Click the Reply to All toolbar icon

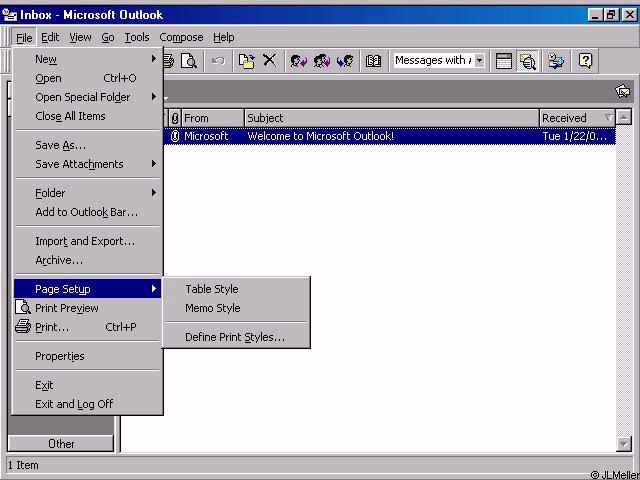(322, 61)
